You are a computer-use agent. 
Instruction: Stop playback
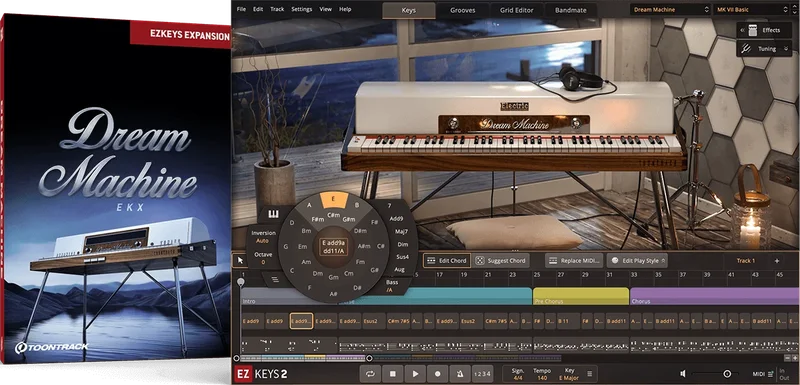(x=393, y=374)
